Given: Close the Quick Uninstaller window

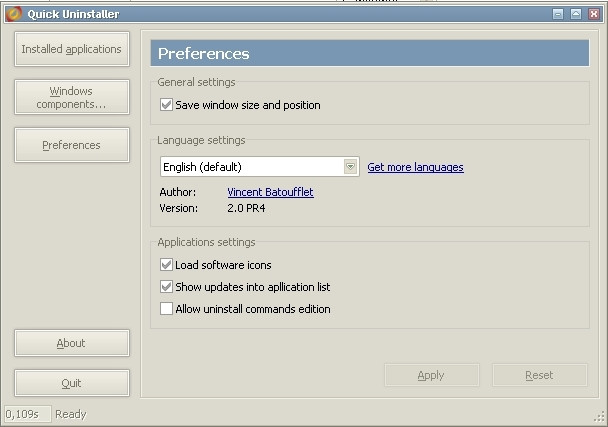Looking at the screenshot, I should coord(594,14).
